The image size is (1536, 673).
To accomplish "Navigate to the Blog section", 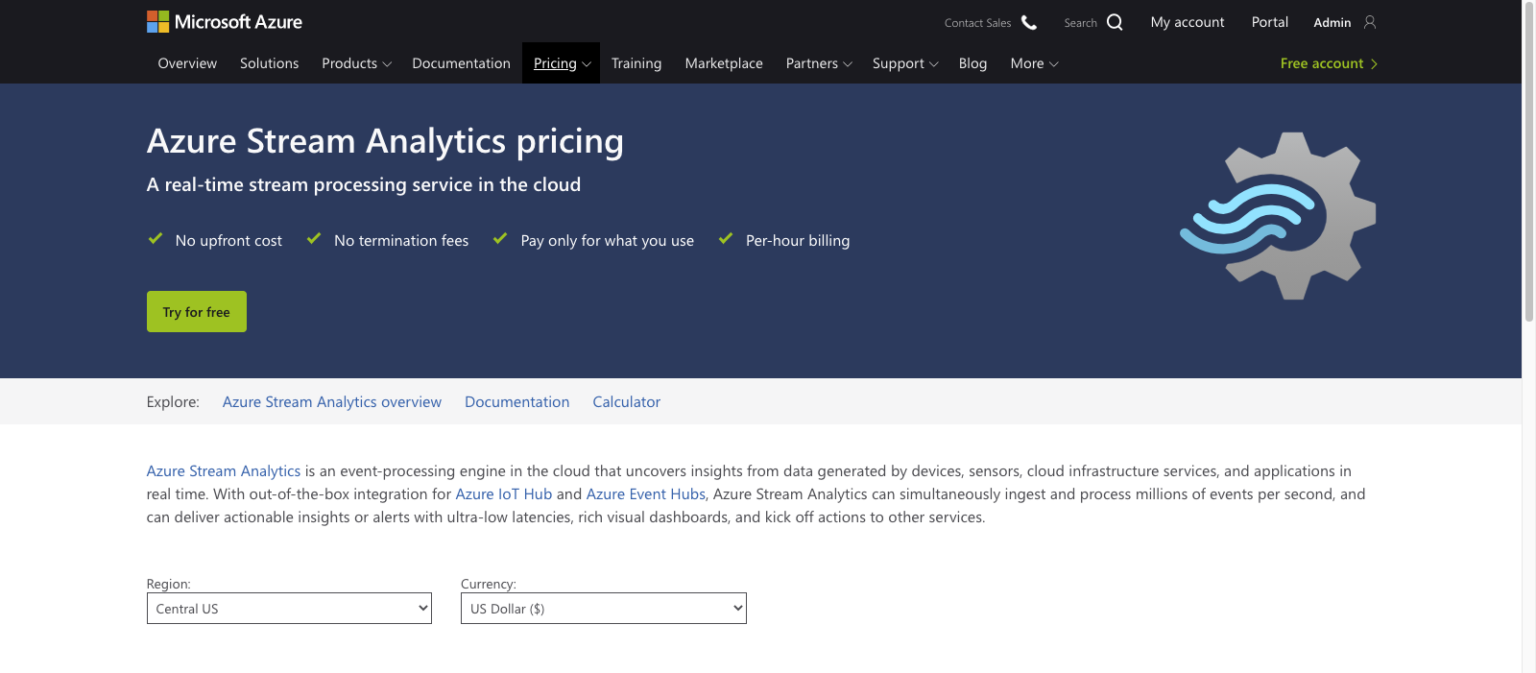I will click(972, 63).
